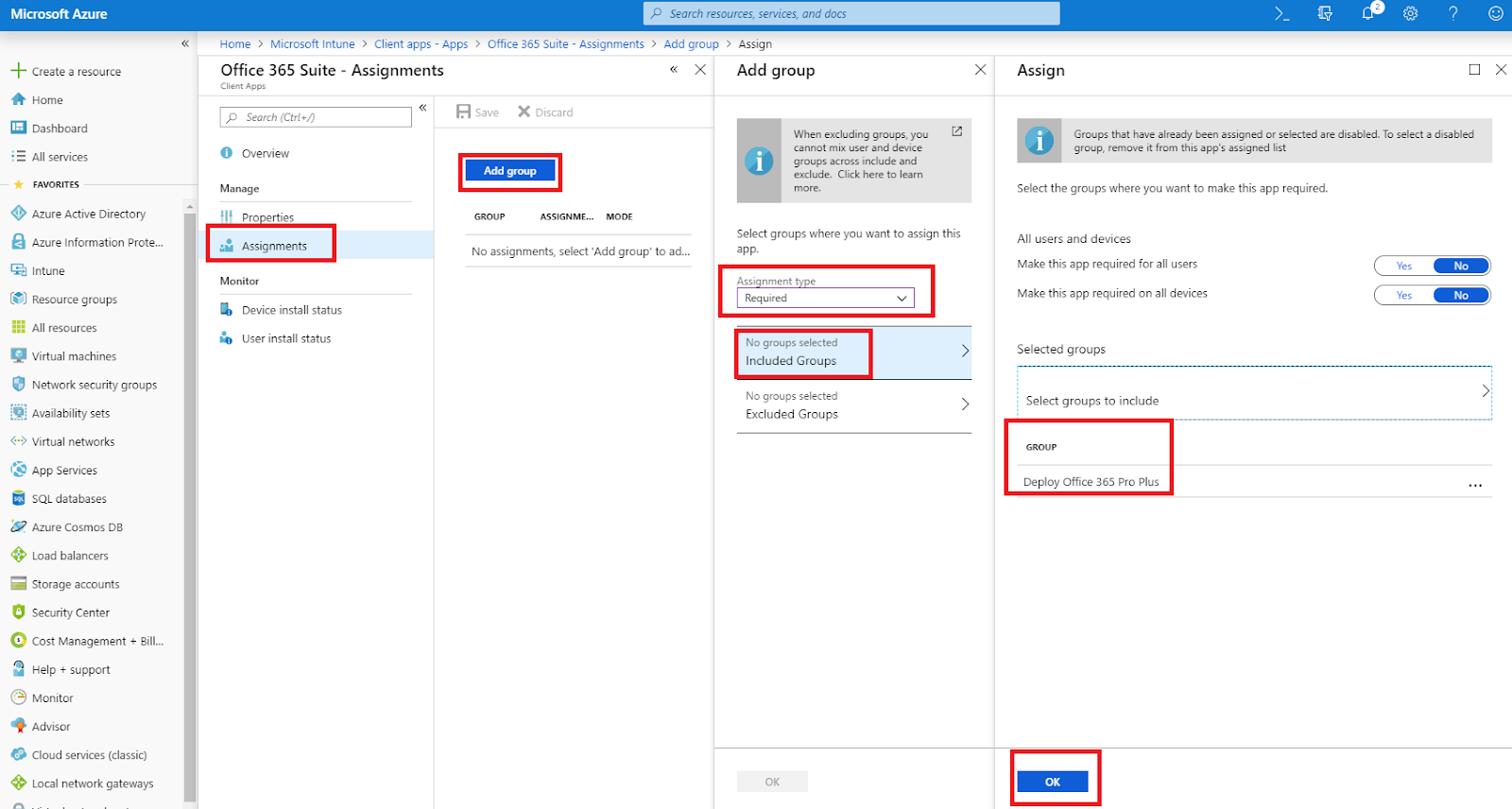Click the Azure Cosmos DB icon

[18, 526]
